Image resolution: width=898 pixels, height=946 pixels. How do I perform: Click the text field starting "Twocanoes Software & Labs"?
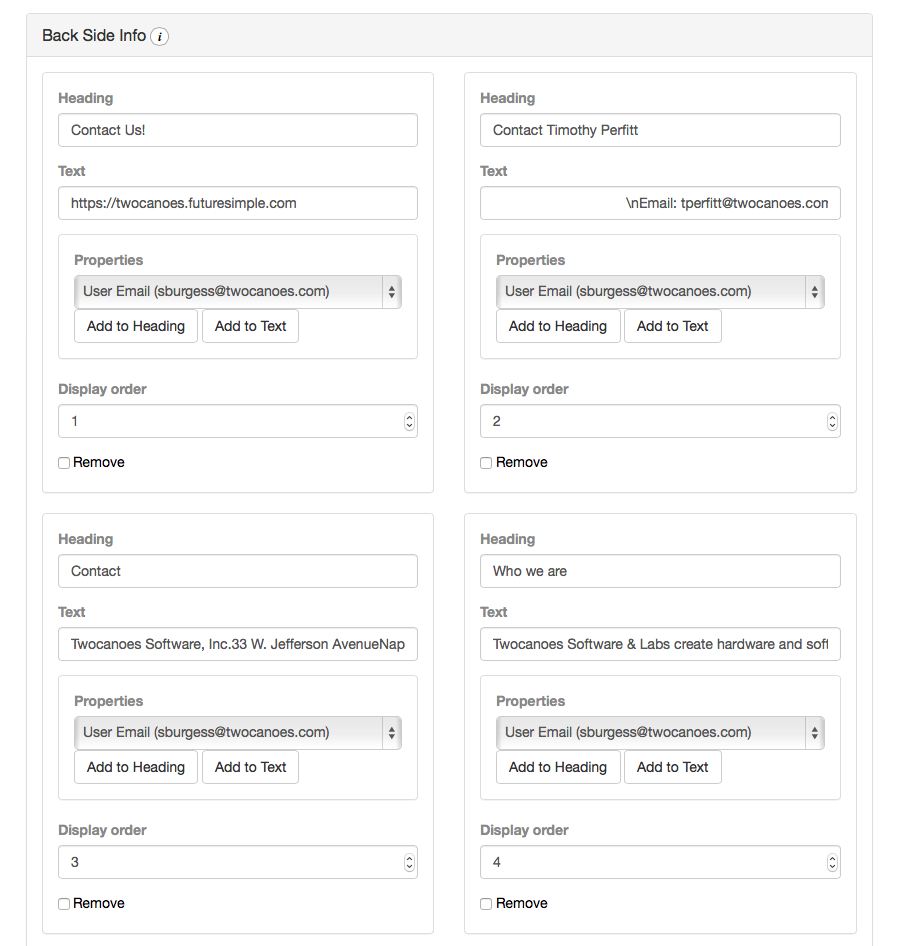point(660,644)
